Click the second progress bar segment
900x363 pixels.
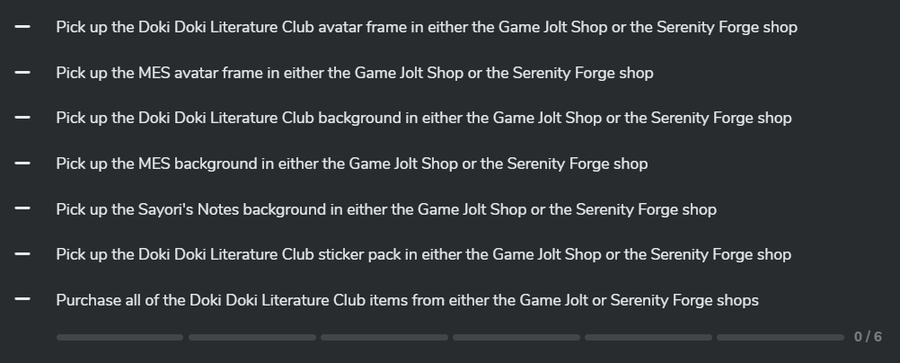tap(252, 338)
